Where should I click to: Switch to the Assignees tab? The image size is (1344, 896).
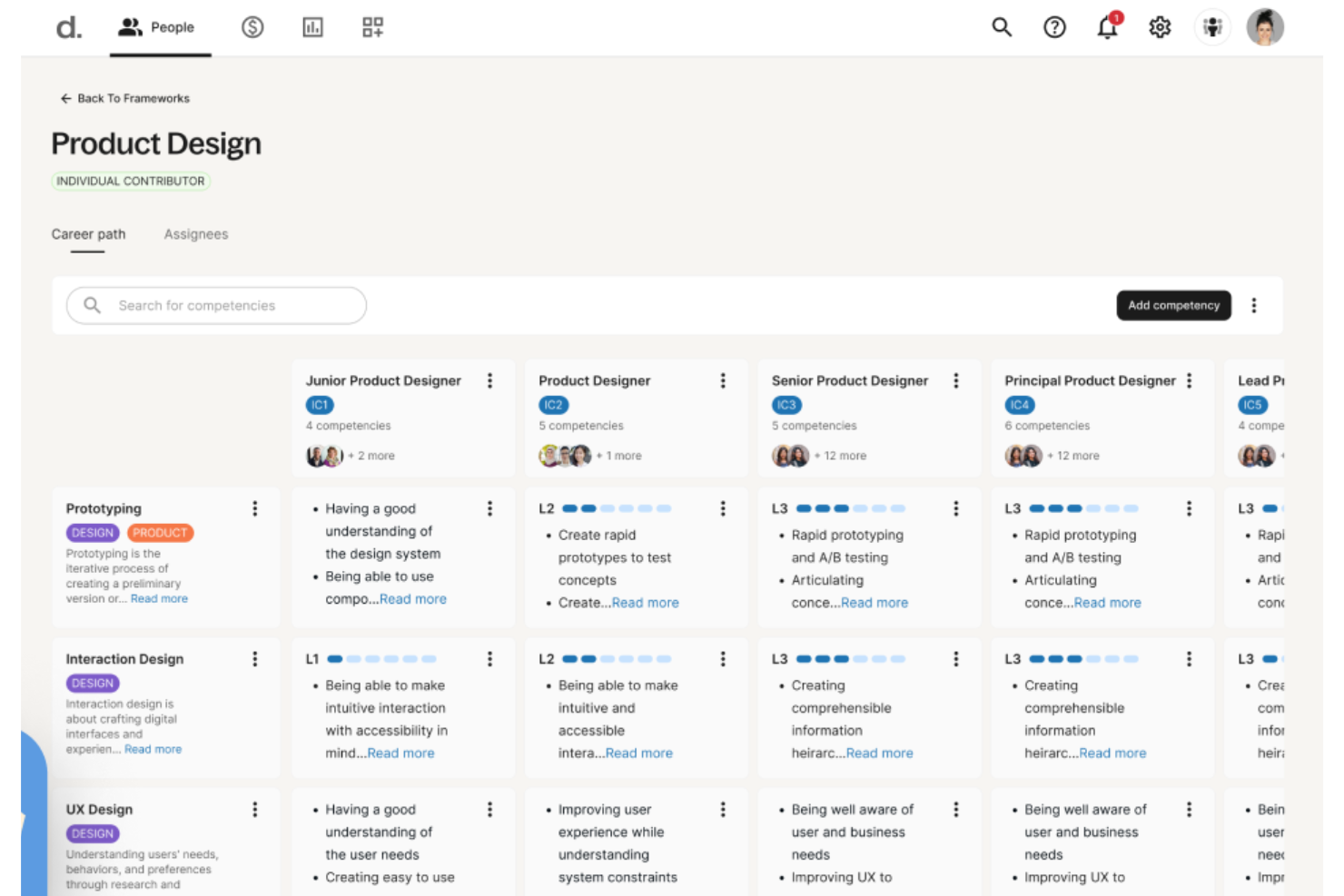pyautogui.click(x=196, y=234)
